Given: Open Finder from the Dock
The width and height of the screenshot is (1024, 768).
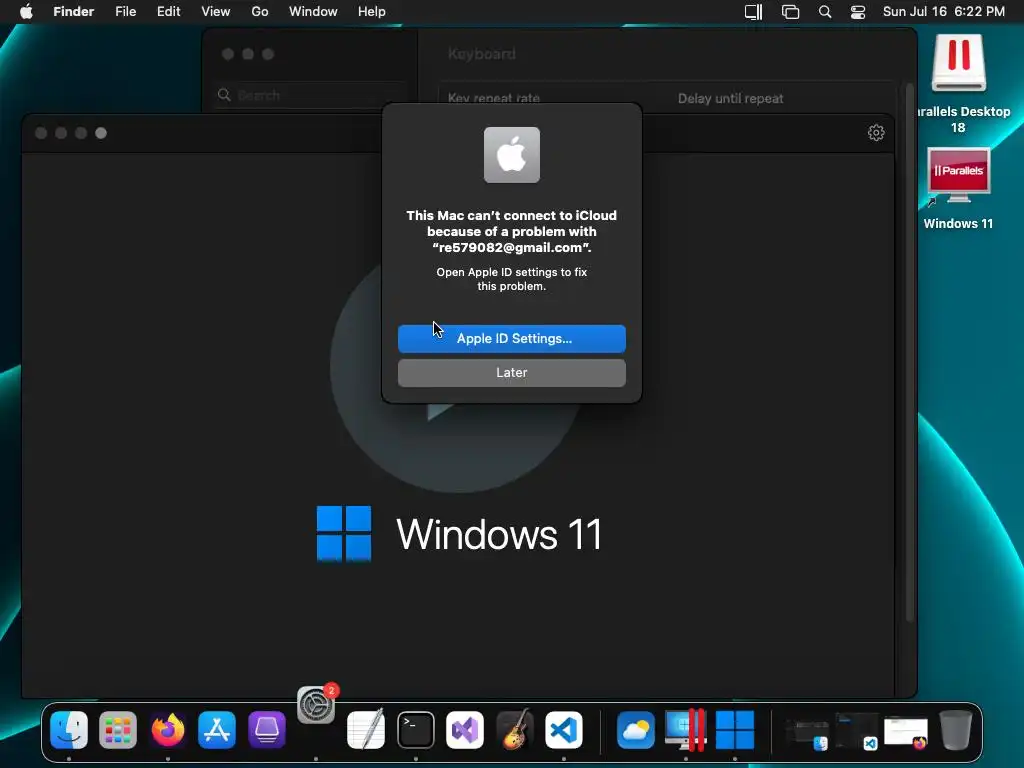Looking at the screenshot, I should coord(69,730).
